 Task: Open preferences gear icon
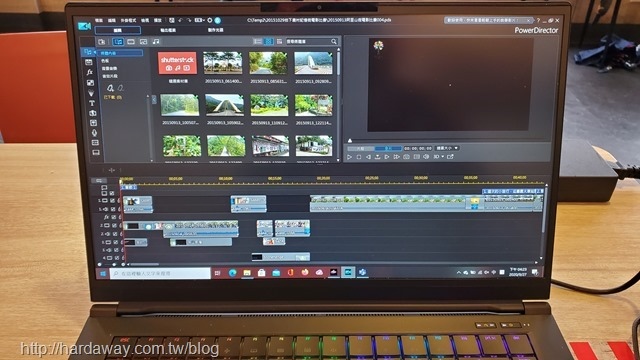click(210, 20)
